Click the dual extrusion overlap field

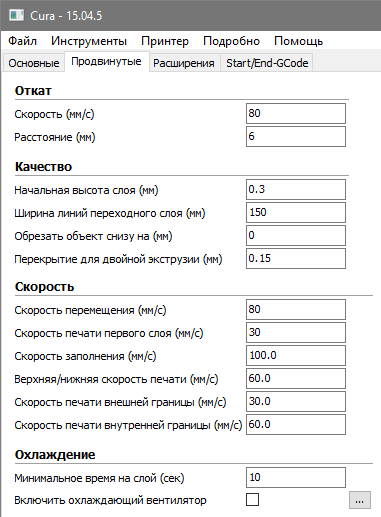click(x=296, y=258)
